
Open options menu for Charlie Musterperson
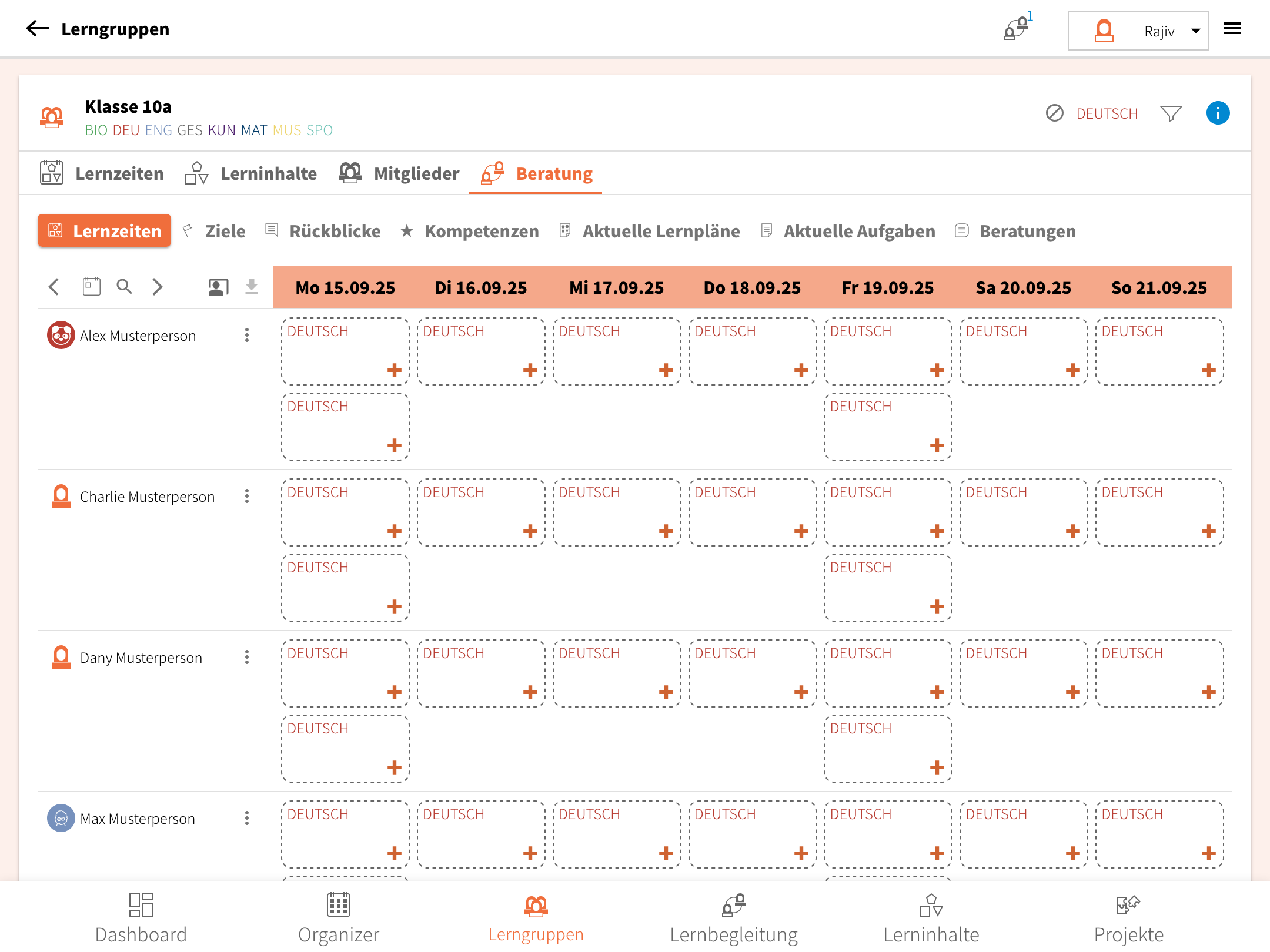point(247,496)
